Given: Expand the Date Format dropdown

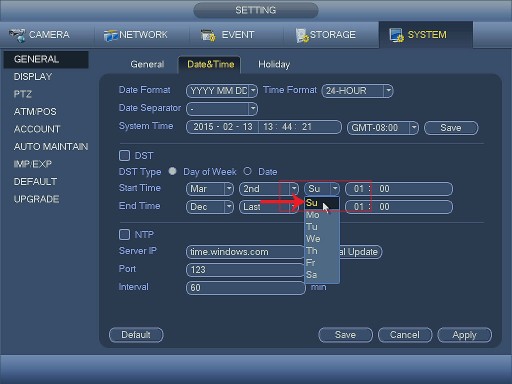Looking at the screenshot, I should (222, 91).
